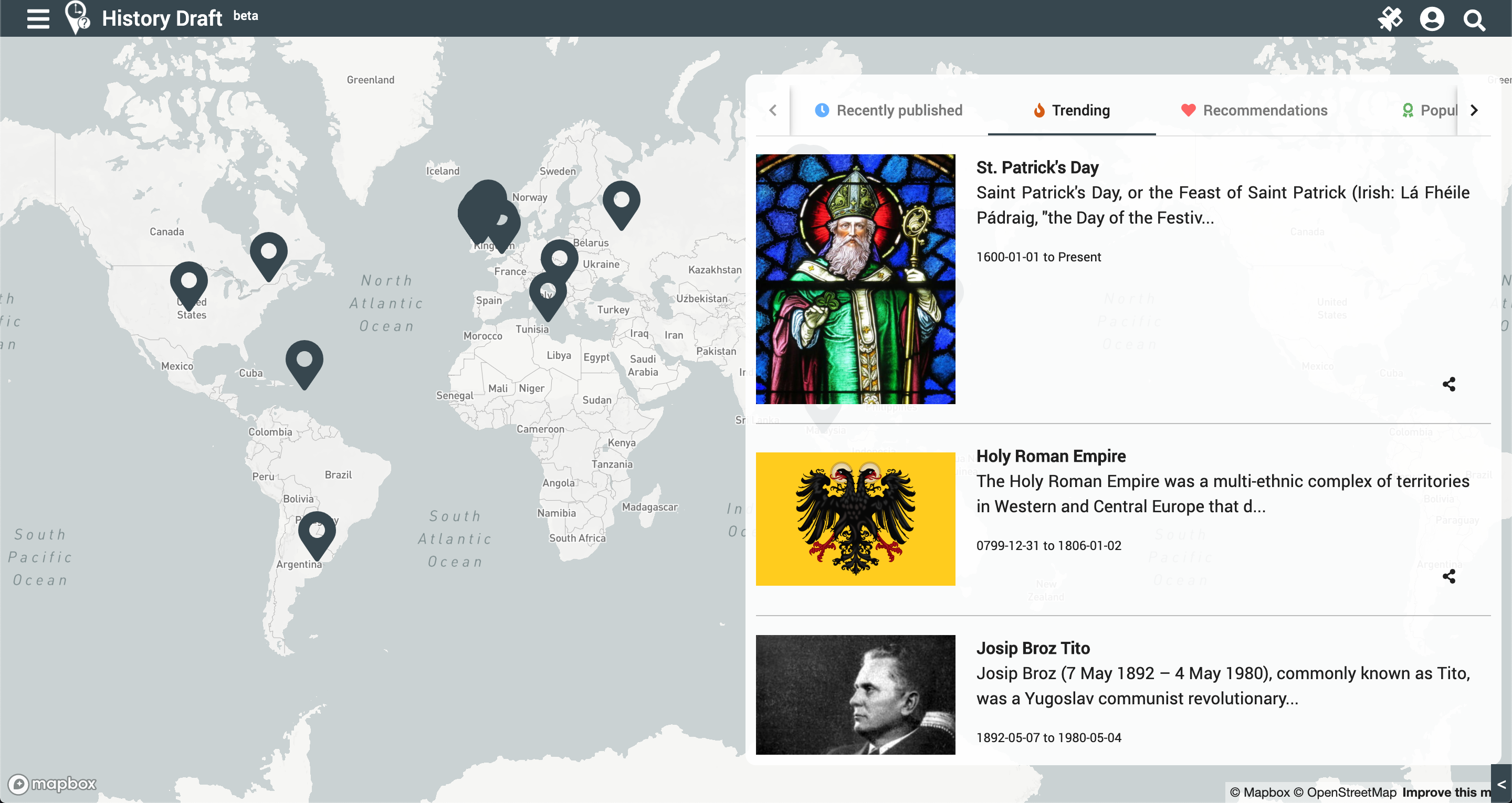Open the Holy Roman Empire title link

coord(1051,456)
